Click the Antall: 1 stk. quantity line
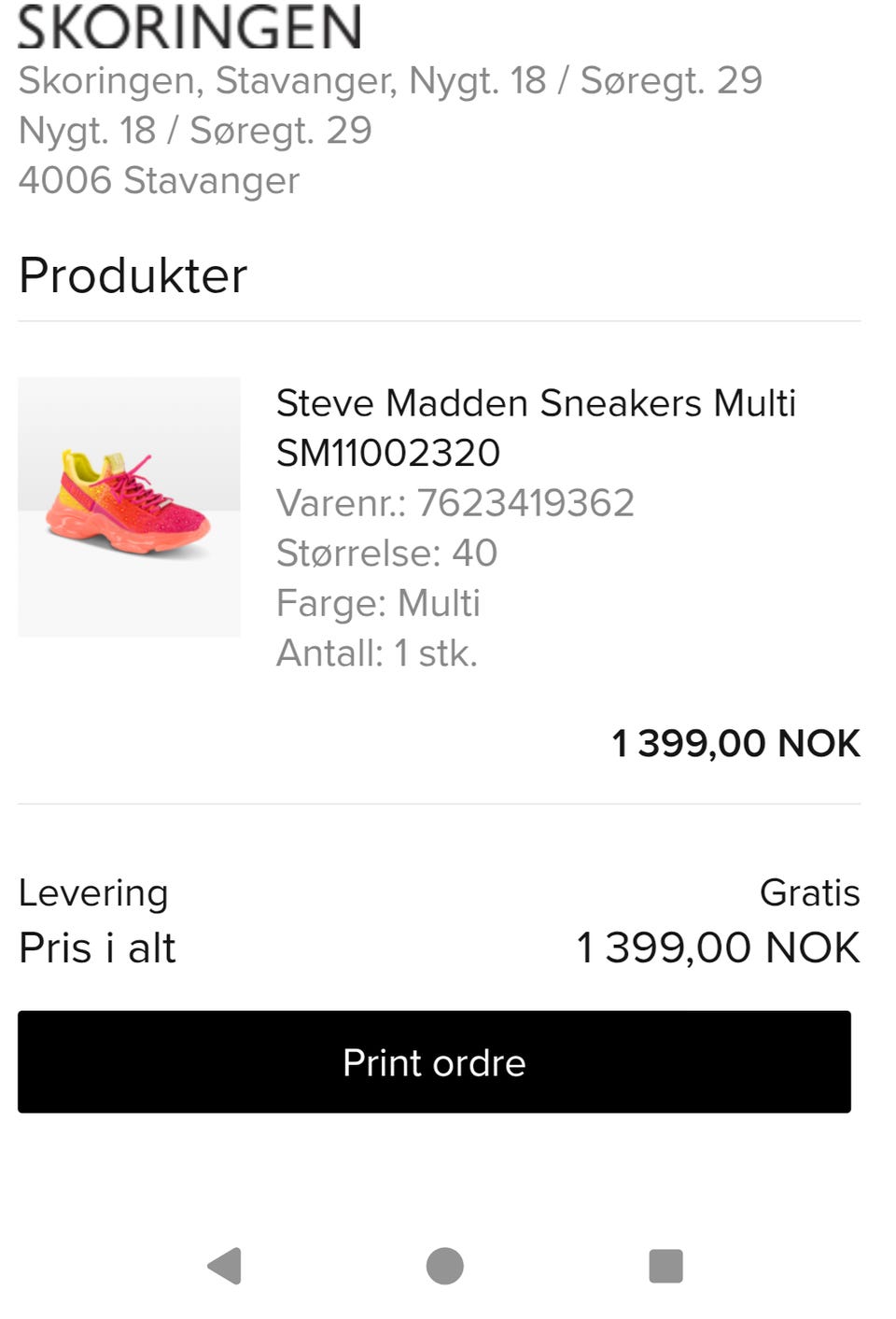The image size is (896, 1319). (377, 653)
